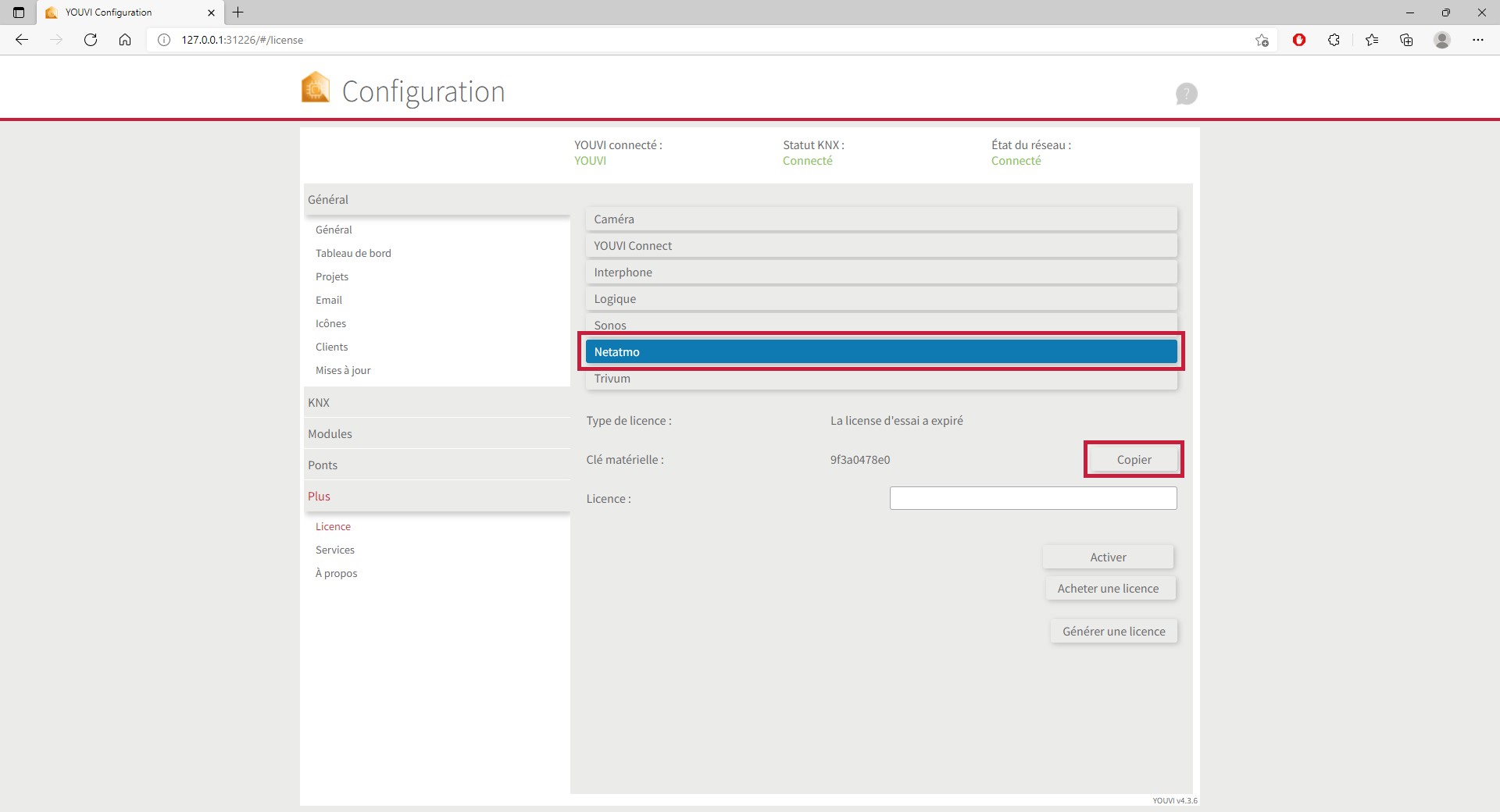
Task: Copy the hardware key with Copier
Action: (1133, 460)
